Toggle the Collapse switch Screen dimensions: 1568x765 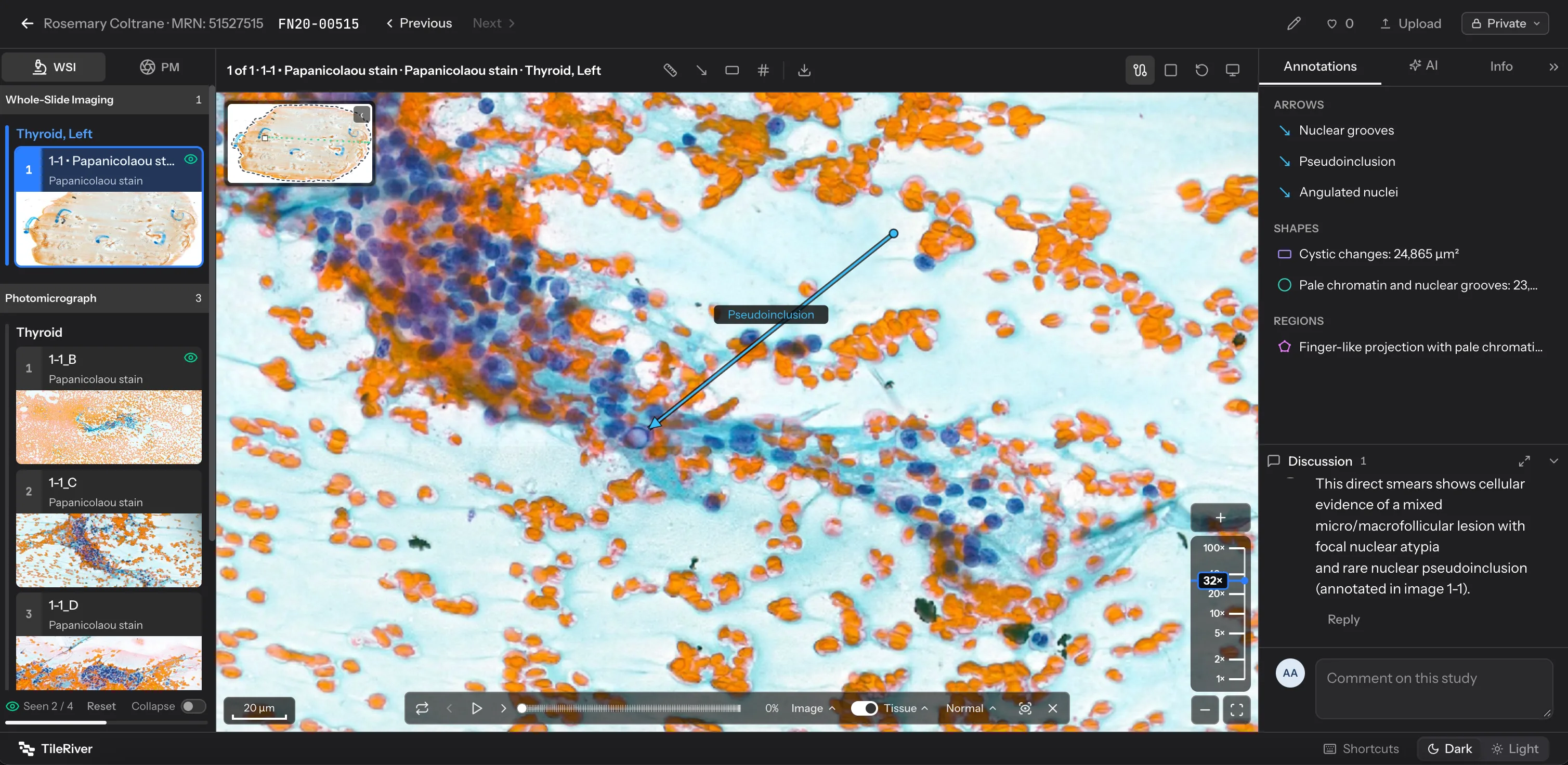tap(193, 706)
